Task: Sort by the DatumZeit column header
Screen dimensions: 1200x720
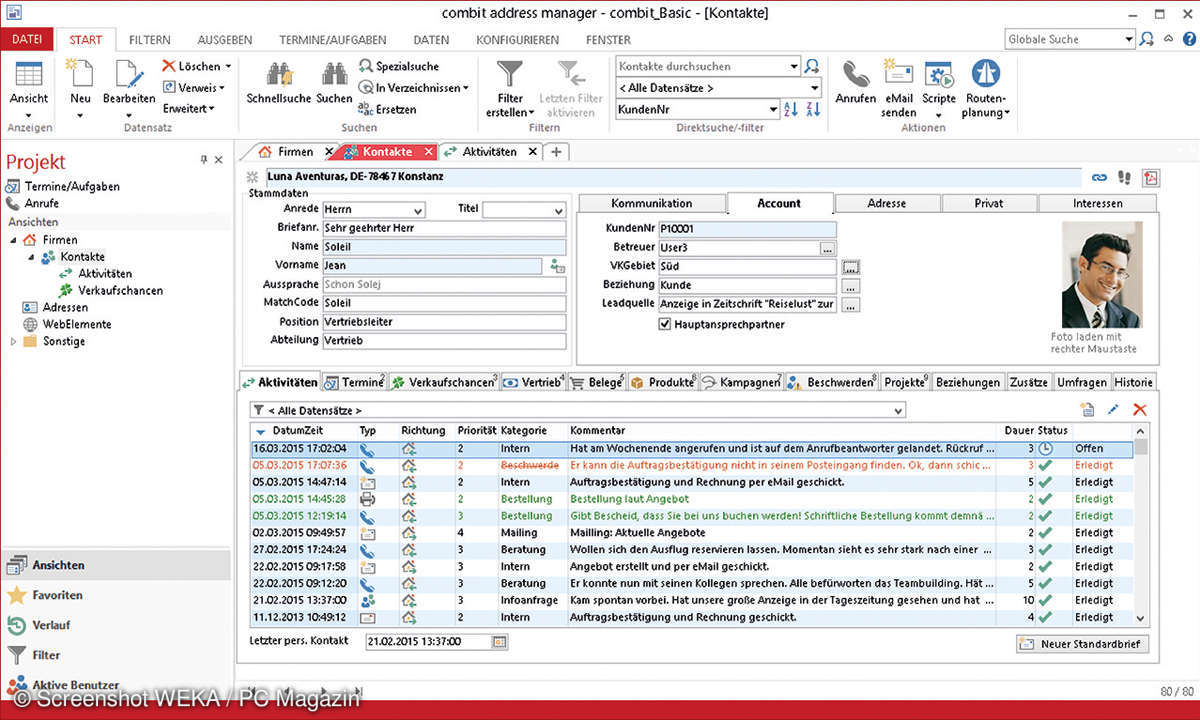Action: [x=296, y=430]
